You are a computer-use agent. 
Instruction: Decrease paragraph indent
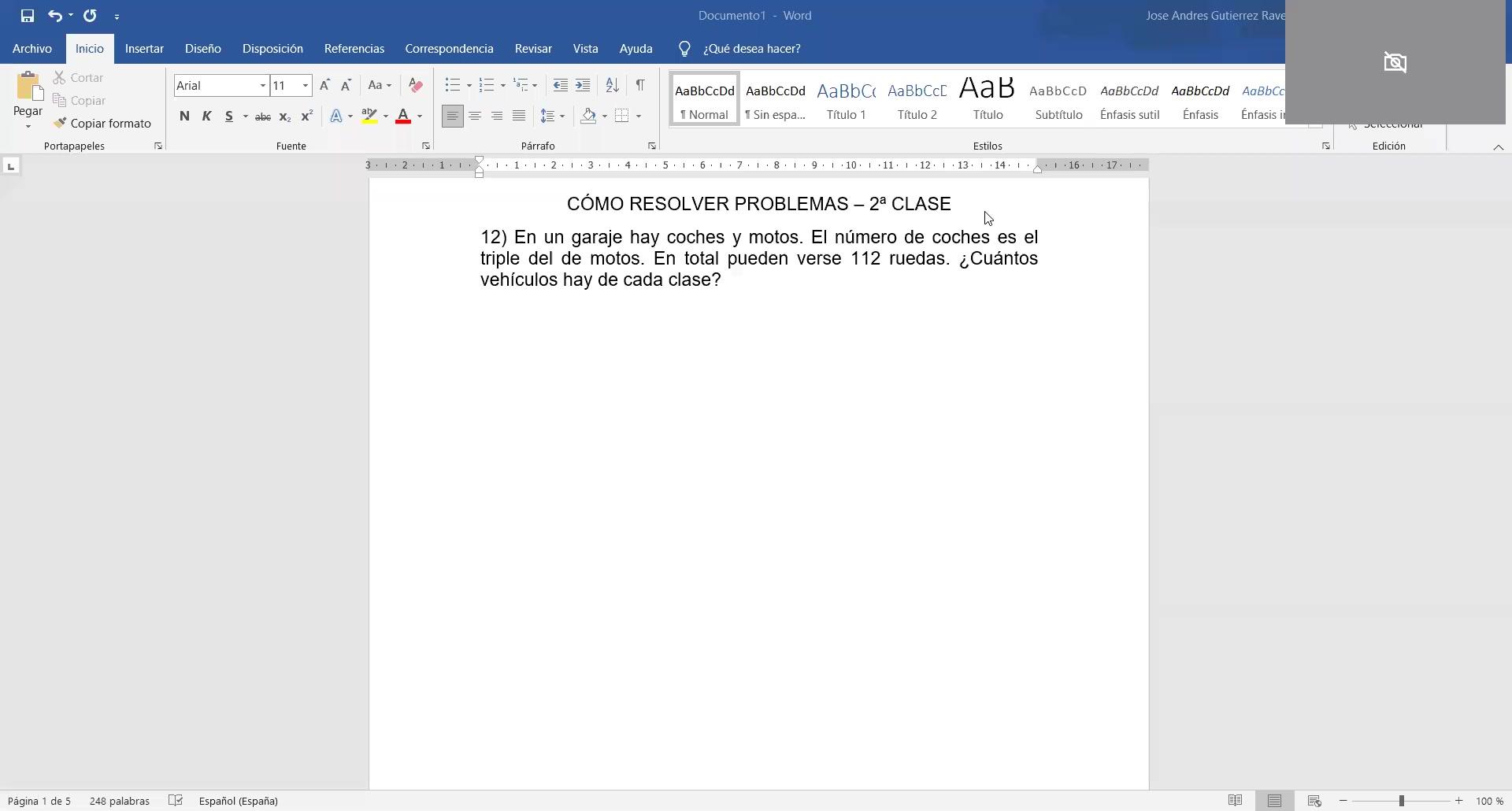561,85
